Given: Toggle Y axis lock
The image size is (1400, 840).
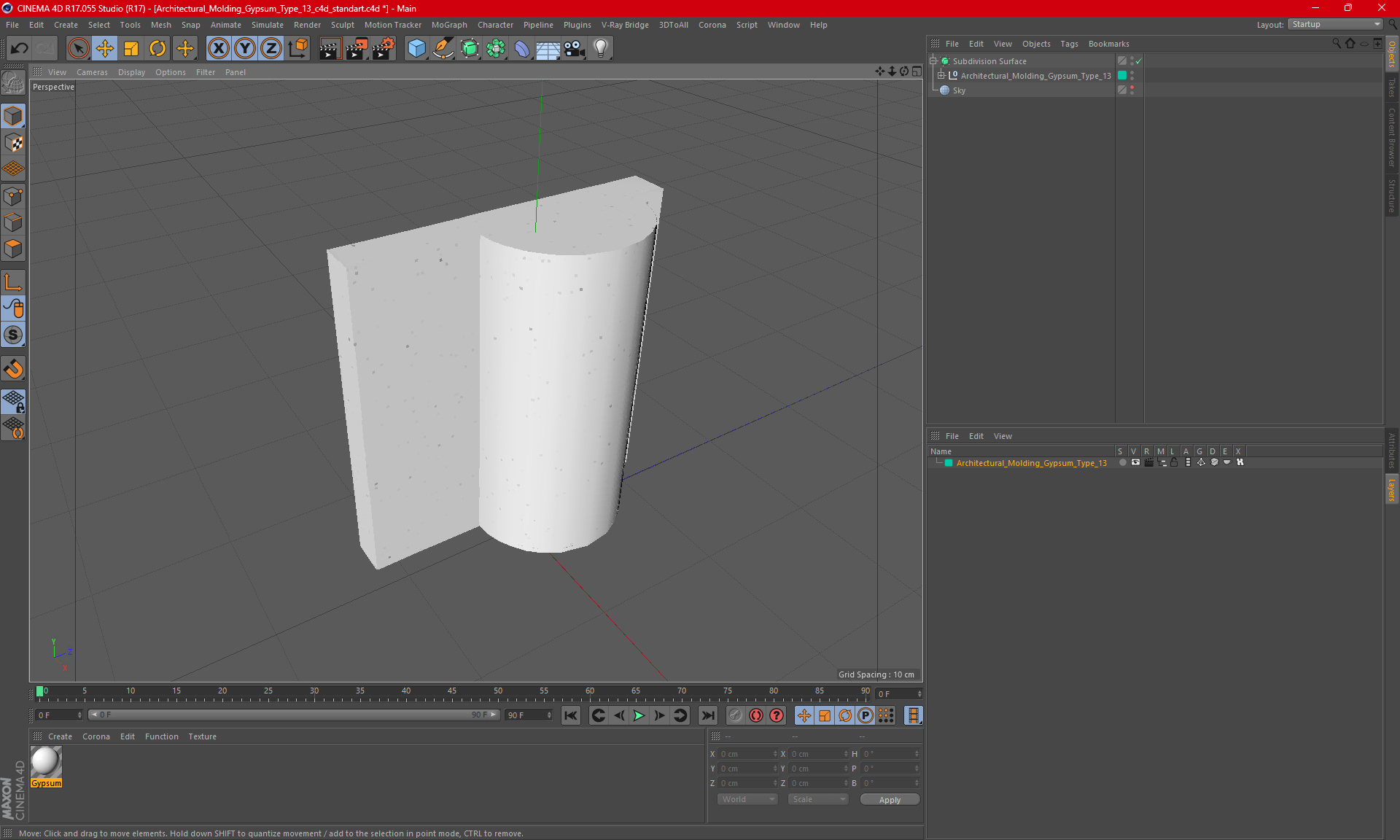Looking at the screenshot, I should [244, 49].
